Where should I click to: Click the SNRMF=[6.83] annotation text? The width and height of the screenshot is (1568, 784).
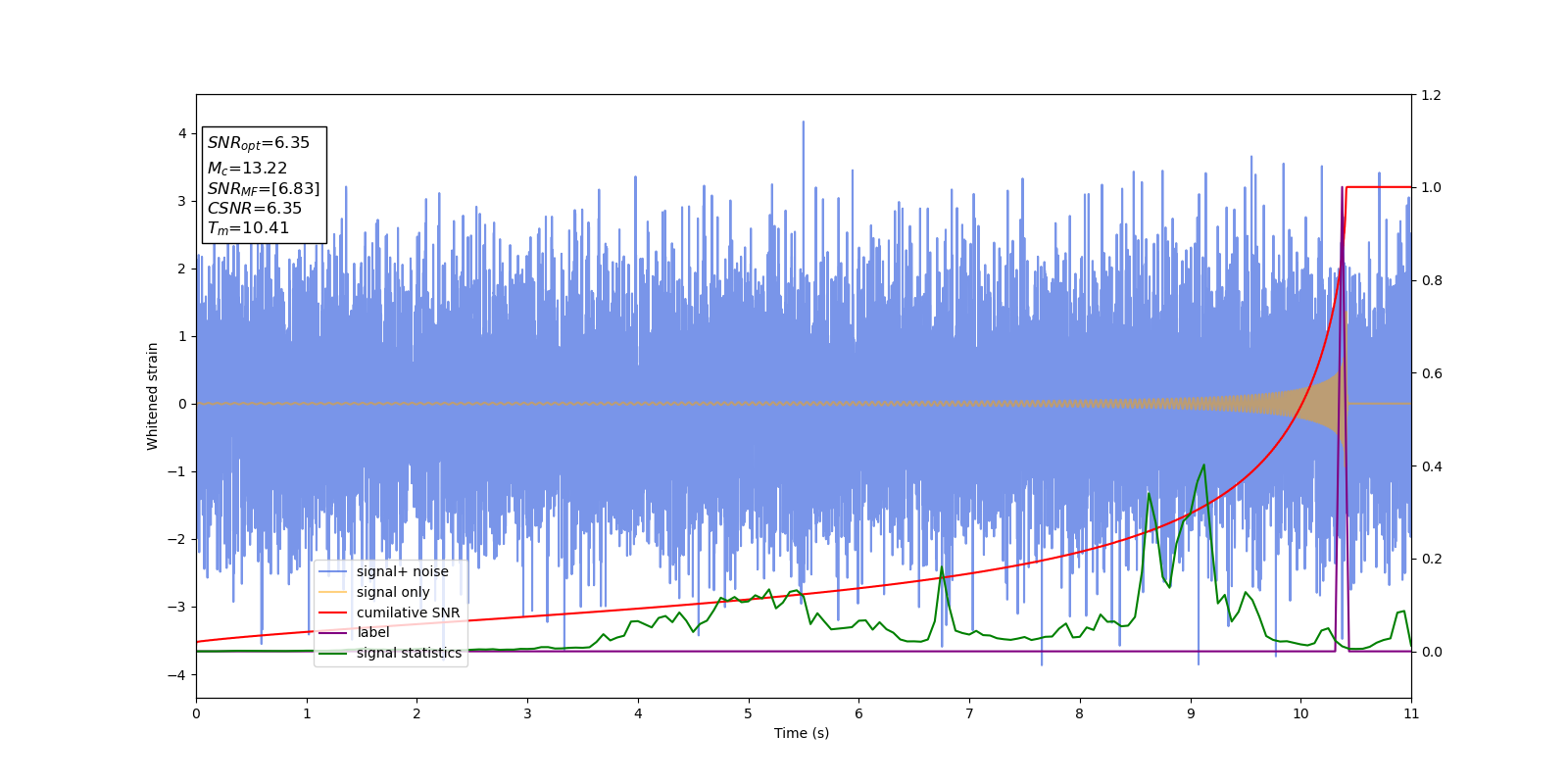(x=263, y=189)
